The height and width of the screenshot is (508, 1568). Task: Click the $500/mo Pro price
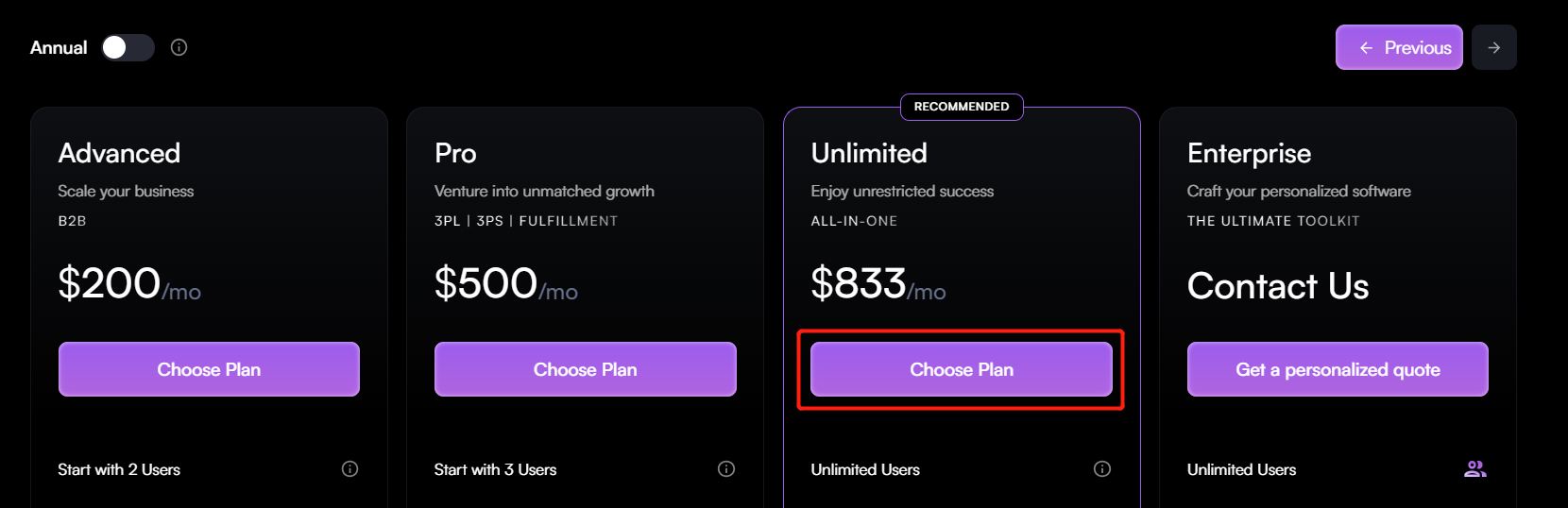[x=505, y=284]
